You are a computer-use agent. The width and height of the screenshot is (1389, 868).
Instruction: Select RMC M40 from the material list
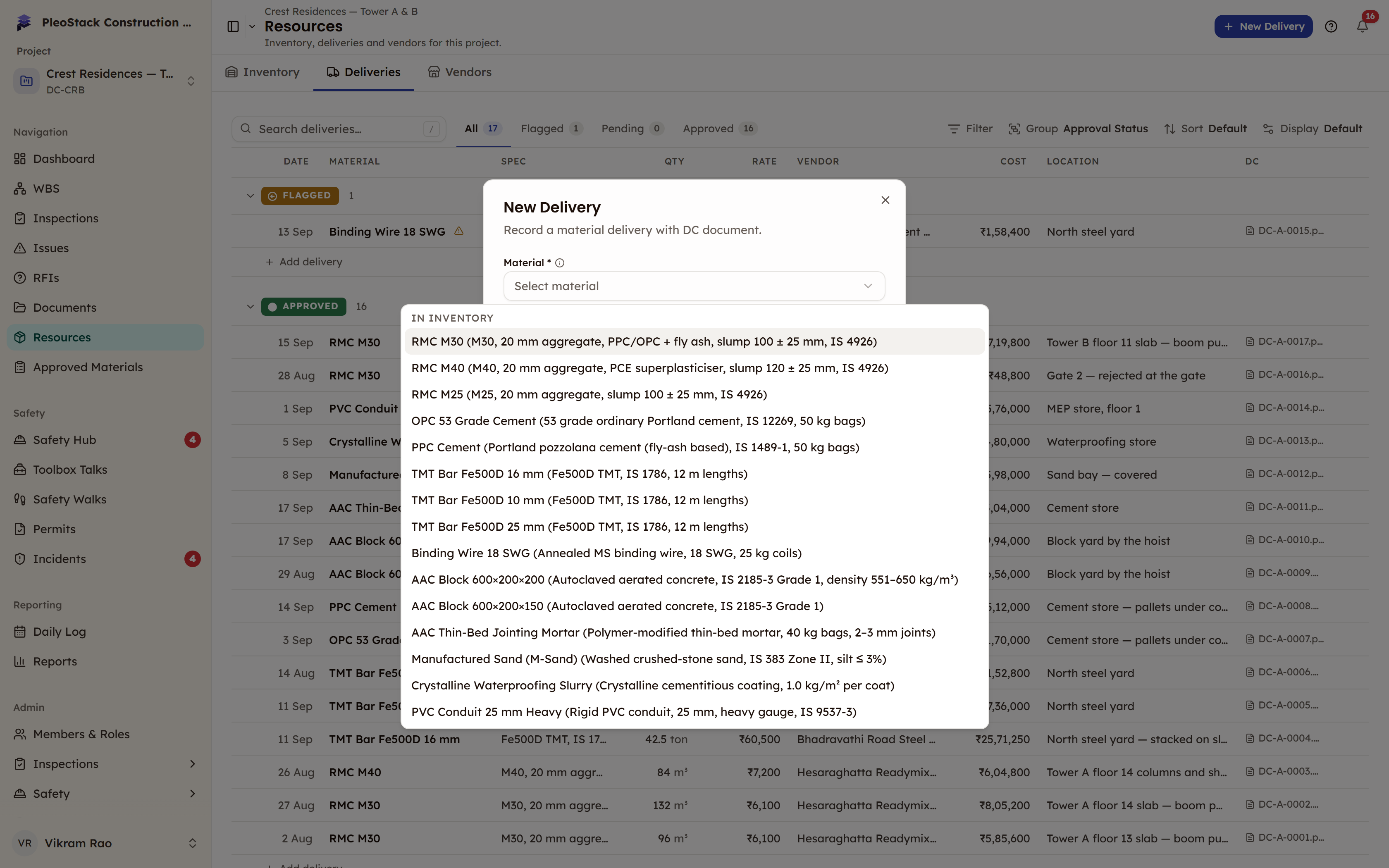tap(694, 368)
